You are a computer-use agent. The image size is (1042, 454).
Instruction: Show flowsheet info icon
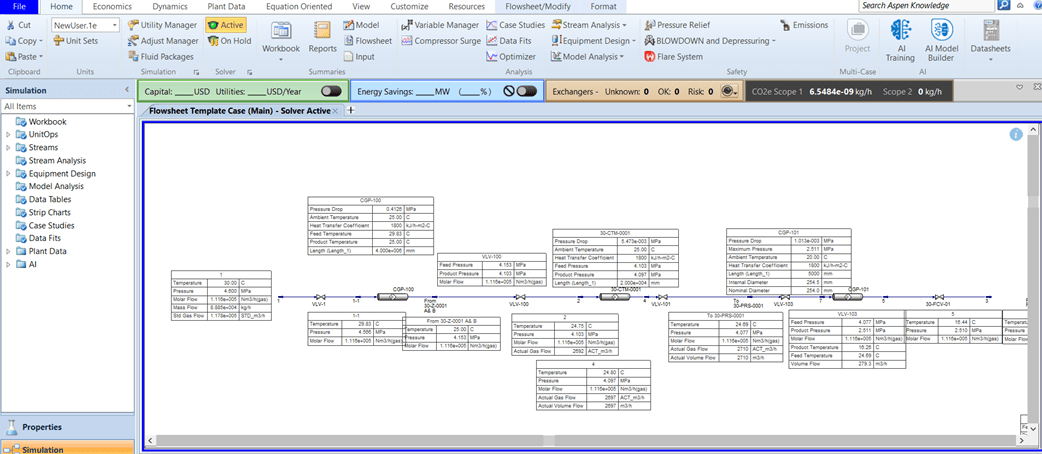tap(1015, 134)
